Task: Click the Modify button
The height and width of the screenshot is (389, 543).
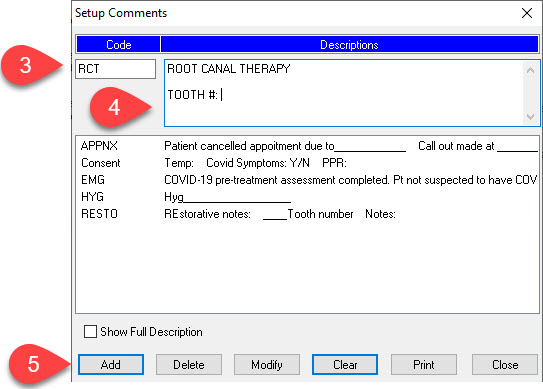Action: (267, 364)
